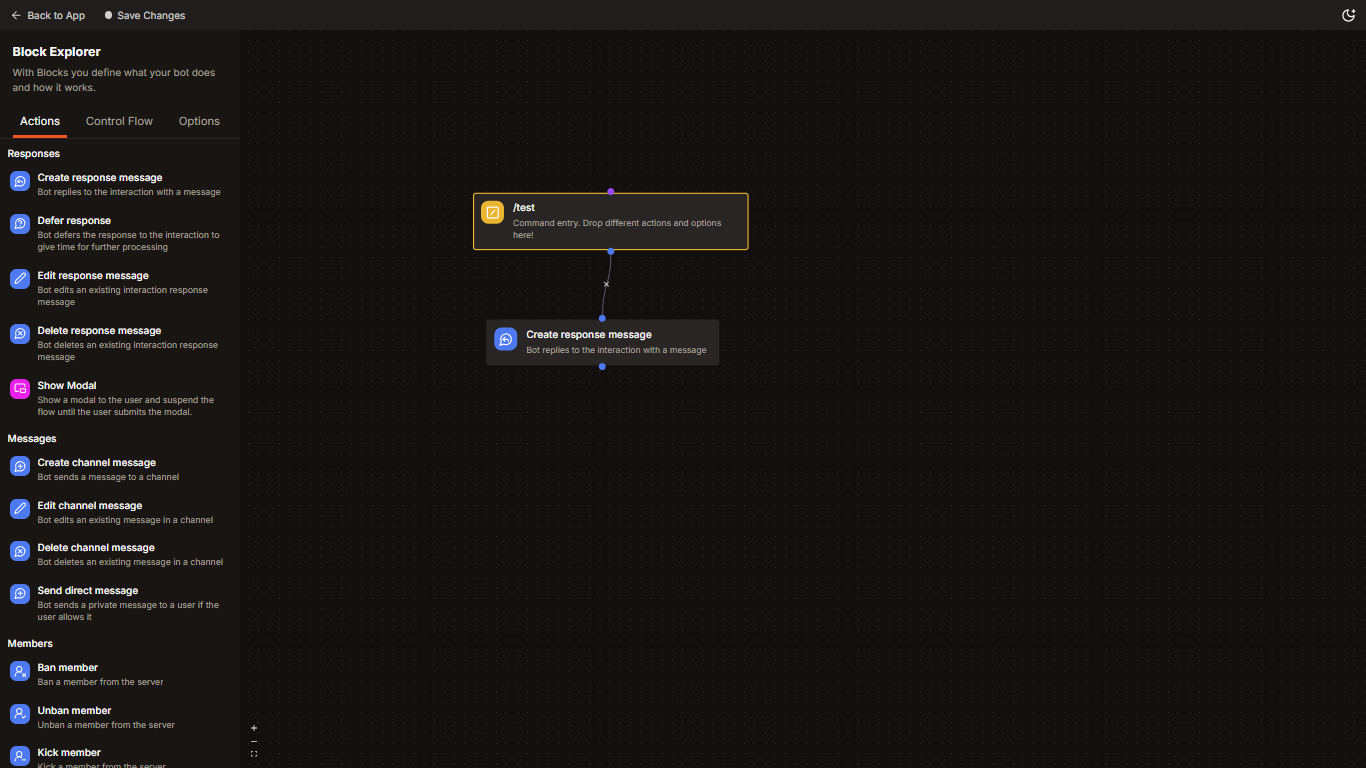The height and width of the screenshot is (768, 1366).
Task: Click the purple top handle of /test node
Action: 611,191
